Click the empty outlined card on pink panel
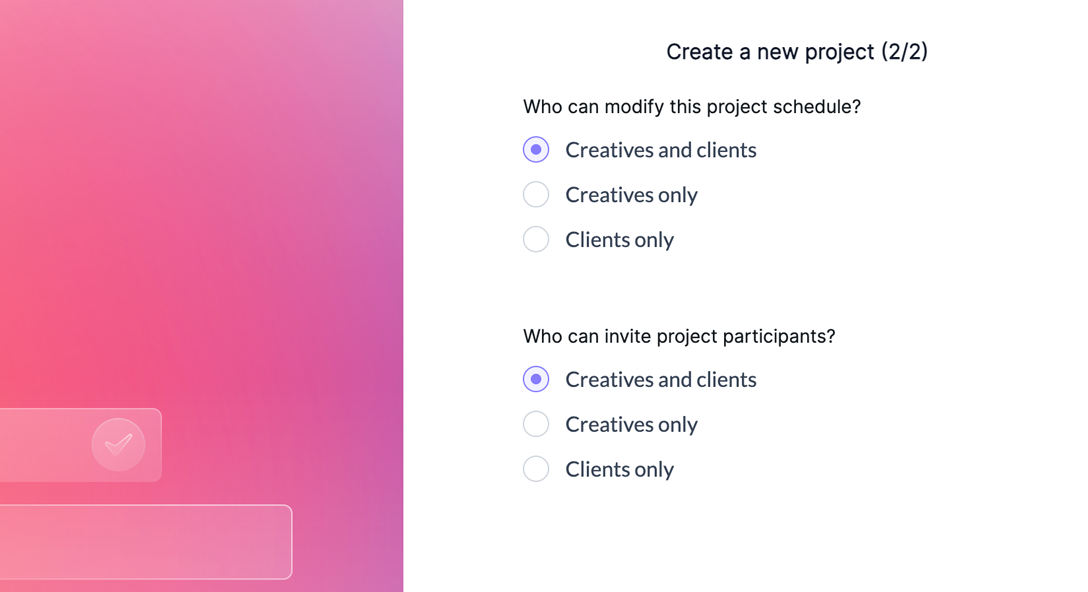 (x=145, y=542)
